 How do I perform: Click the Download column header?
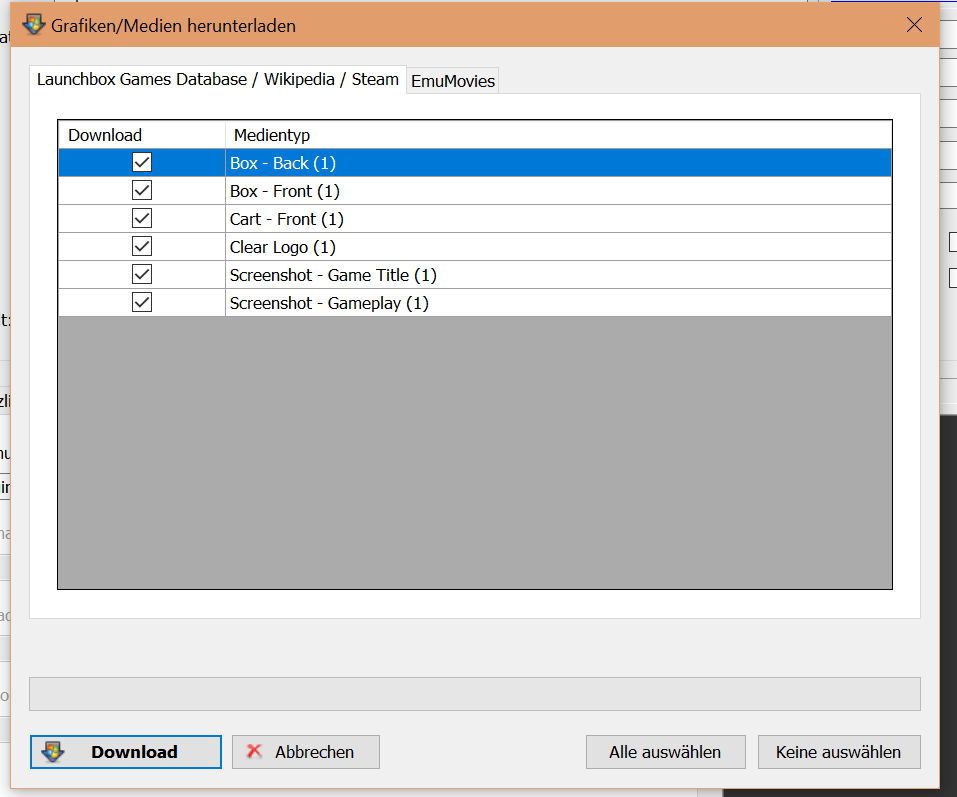142,135
